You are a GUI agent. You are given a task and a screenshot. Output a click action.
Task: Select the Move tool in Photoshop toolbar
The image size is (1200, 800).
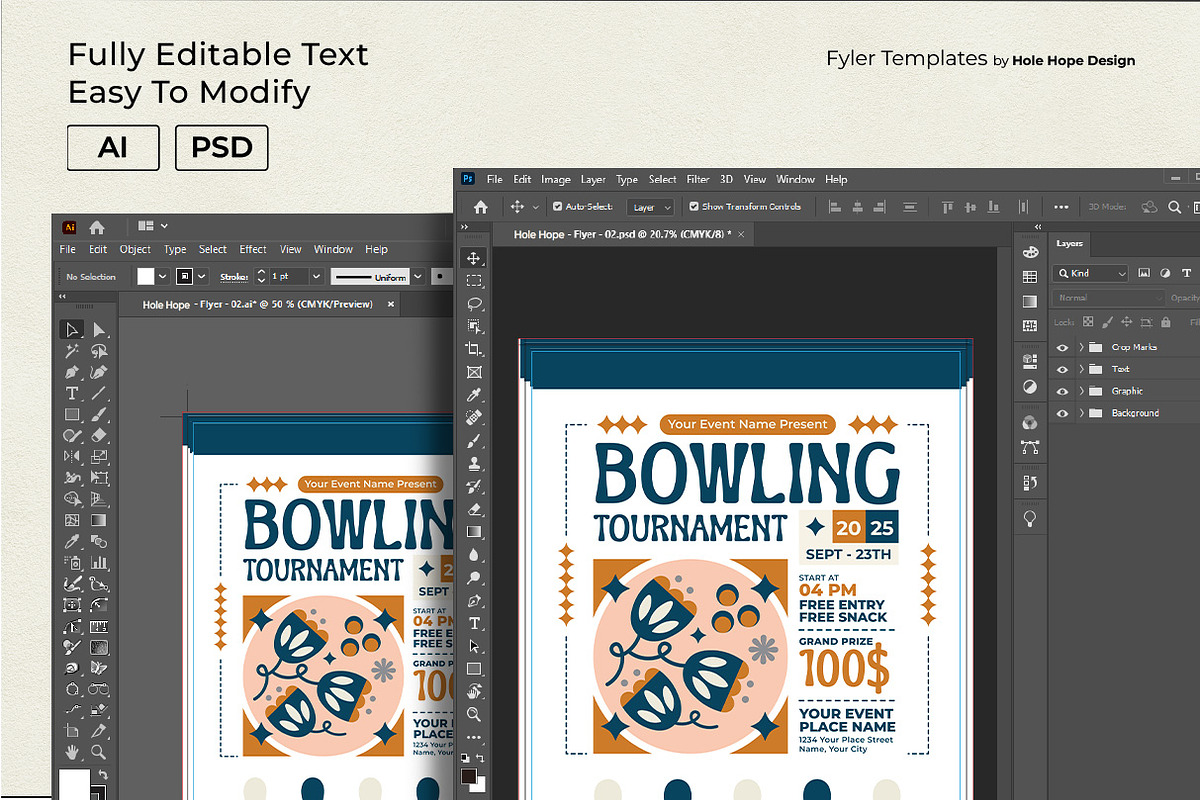click(x=474, y=258)
